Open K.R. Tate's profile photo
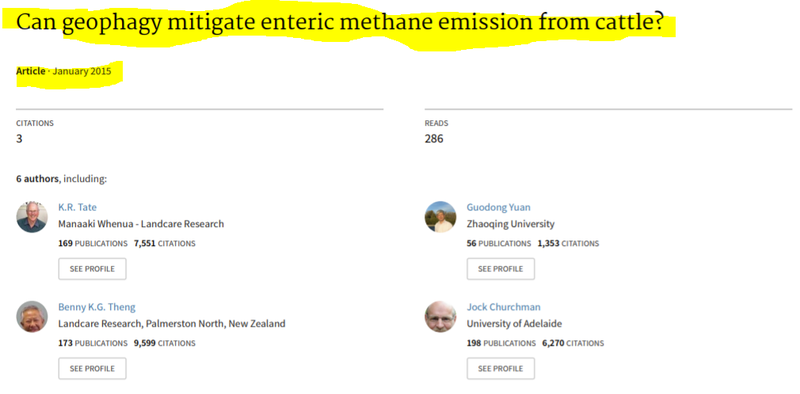 [32, 217]
